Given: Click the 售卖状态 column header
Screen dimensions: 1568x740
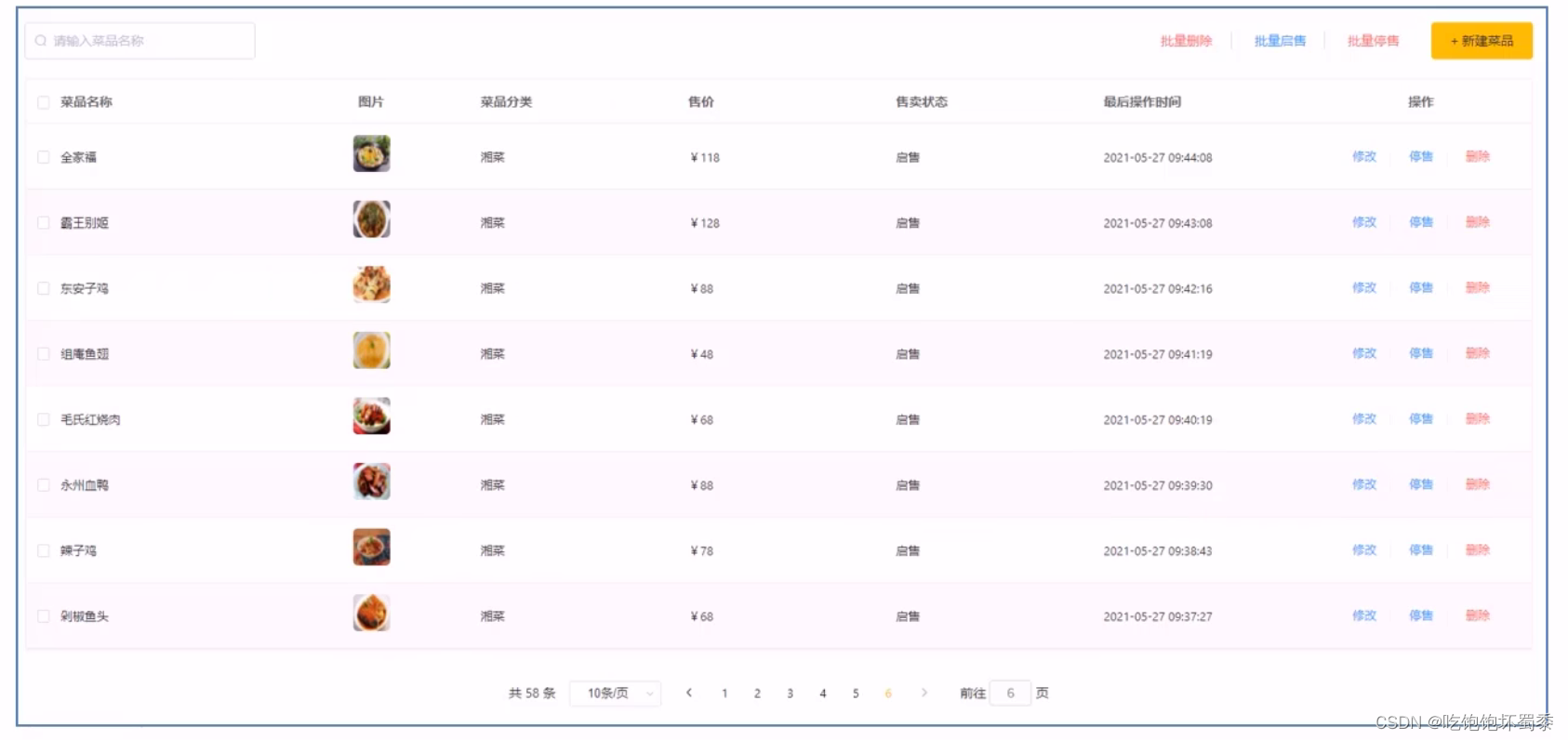Looking at the screenshot, I should (x=922, y=102).
